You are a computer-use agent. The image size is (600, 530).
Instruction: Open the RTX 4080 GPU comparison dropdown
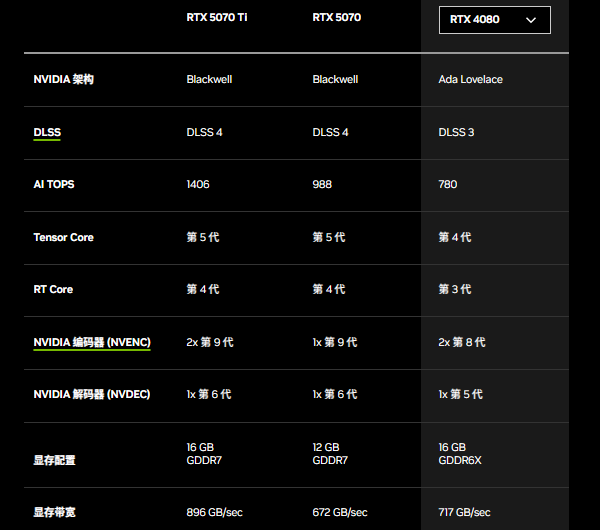[x=494, y=19]
